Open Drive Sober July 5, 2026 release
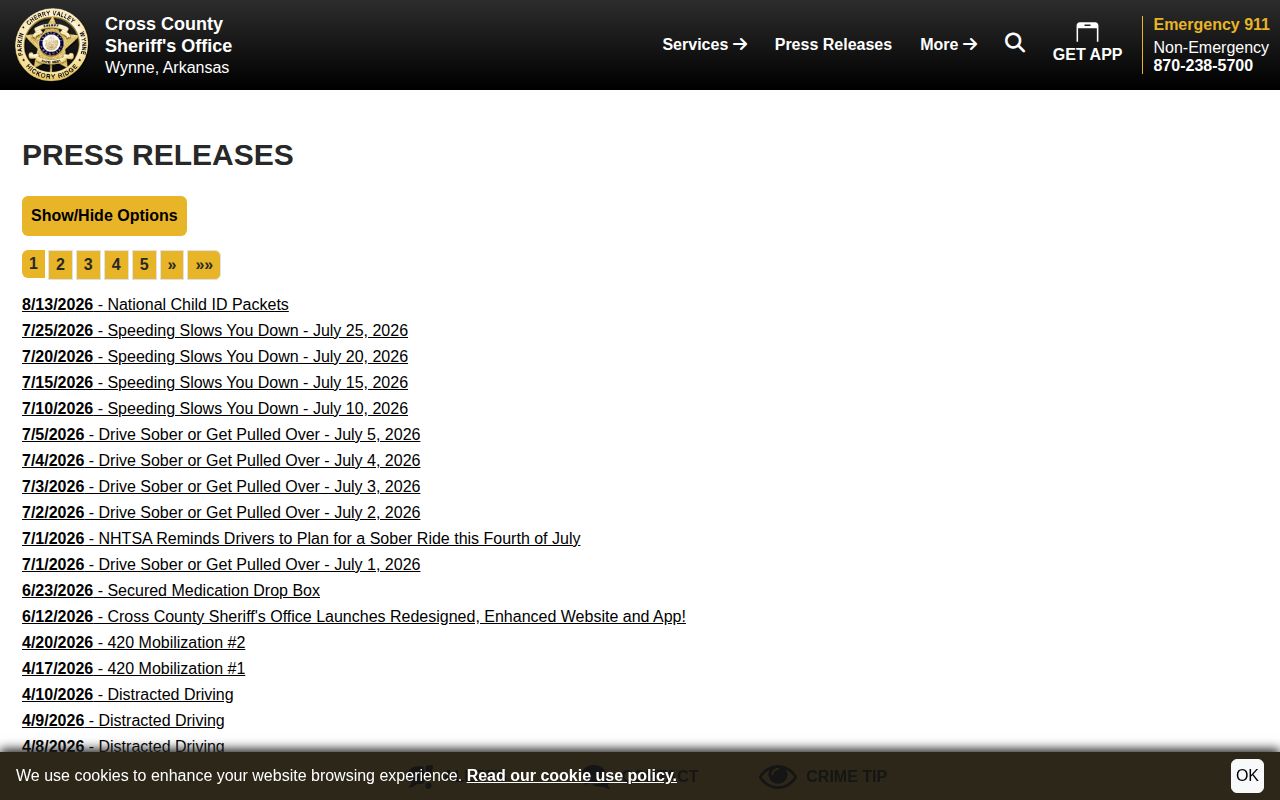 point(221,434)
